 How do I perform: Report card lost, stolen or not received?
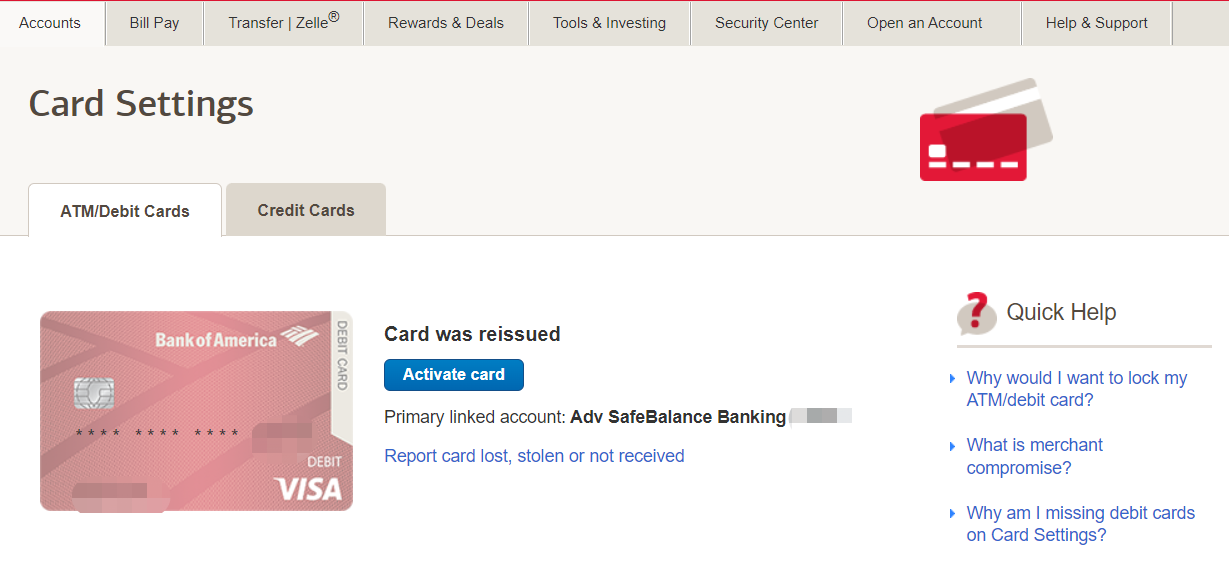pos(534,456)
